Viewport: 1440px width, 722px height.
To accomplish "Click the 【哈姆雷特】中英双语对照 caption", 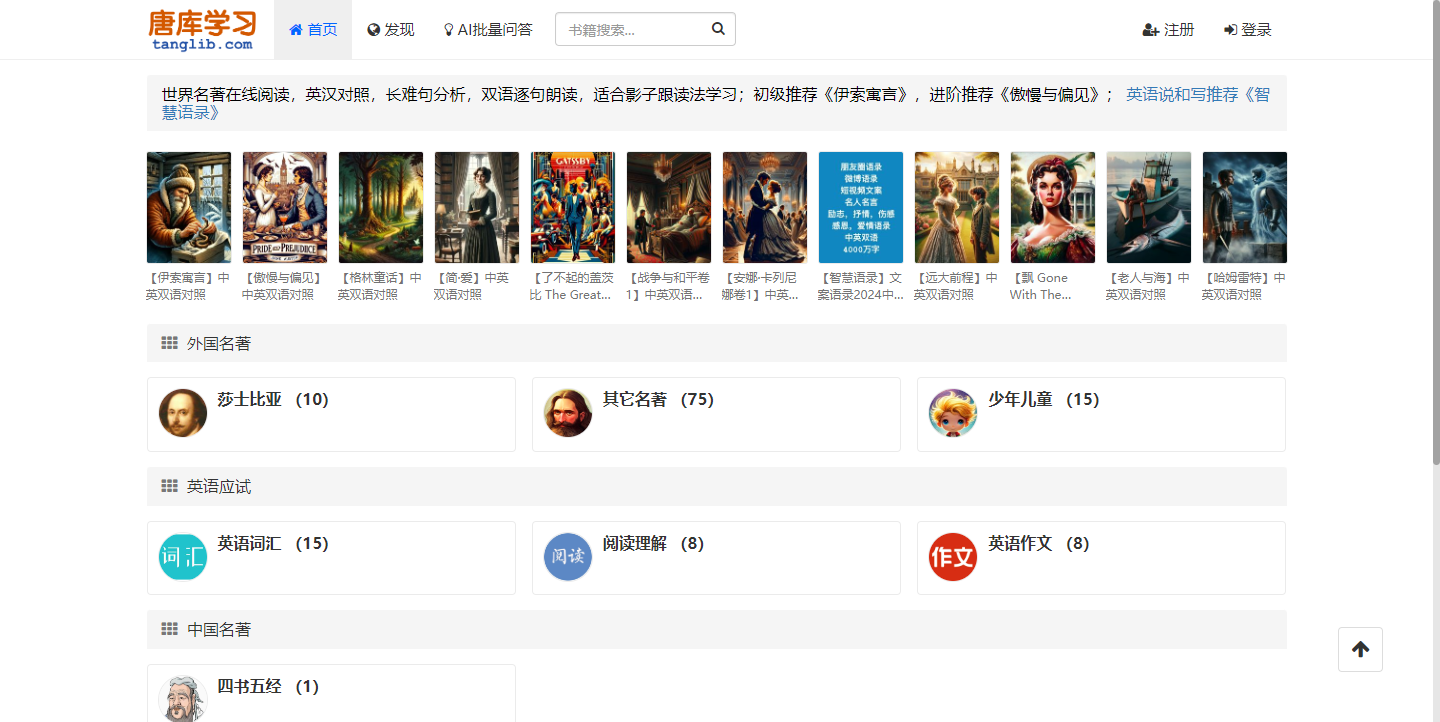I will pos(1244,286).
